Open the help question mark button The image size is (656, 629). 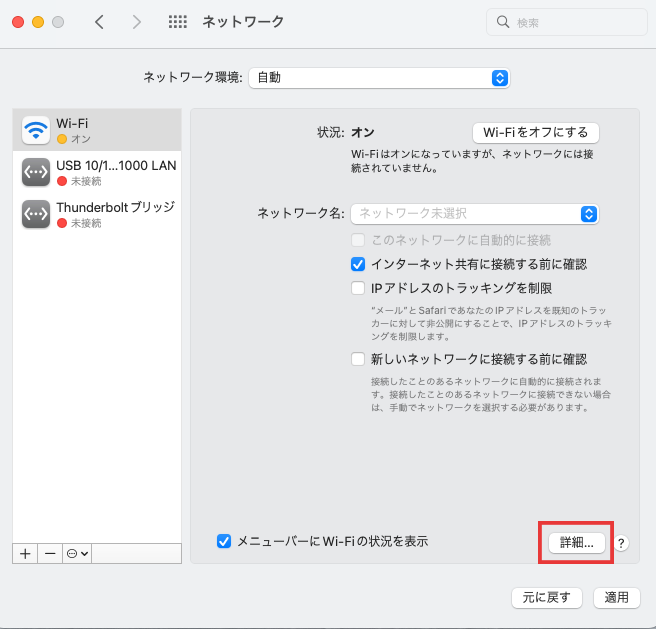[x=621, y=543]
